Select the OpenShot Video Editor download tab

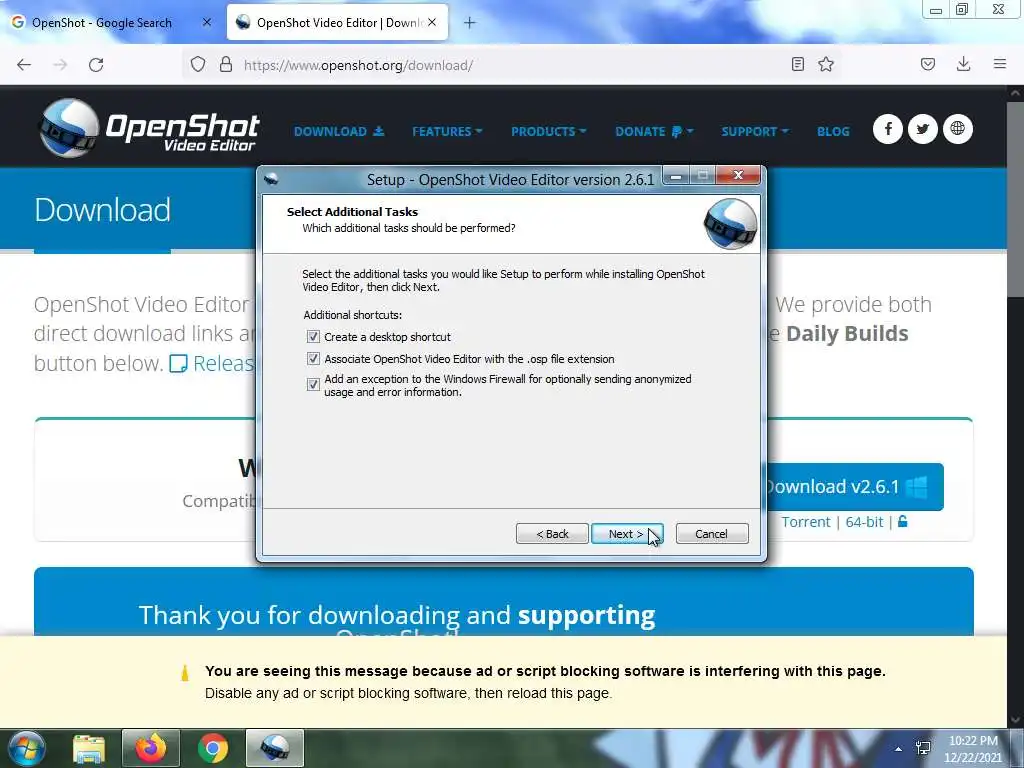pos(338,22)
